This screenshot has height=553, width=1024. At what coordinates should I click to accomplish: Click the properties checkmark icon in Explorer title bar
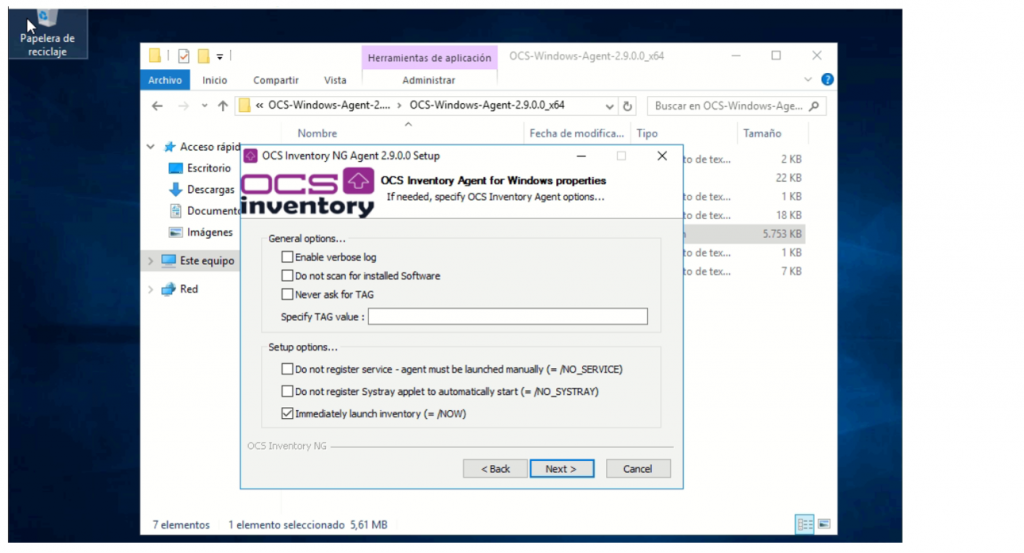(184, 56)
